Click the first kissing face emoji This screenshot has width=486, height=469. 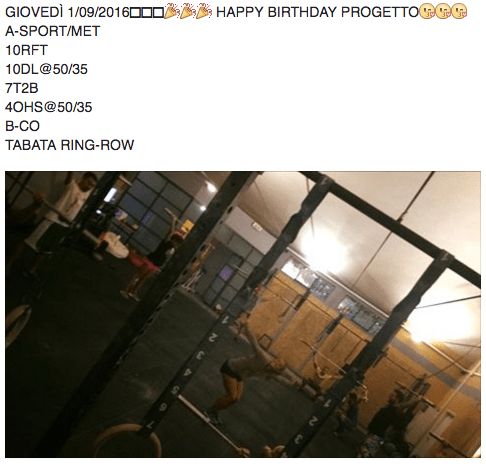click(x=427, y=12)
